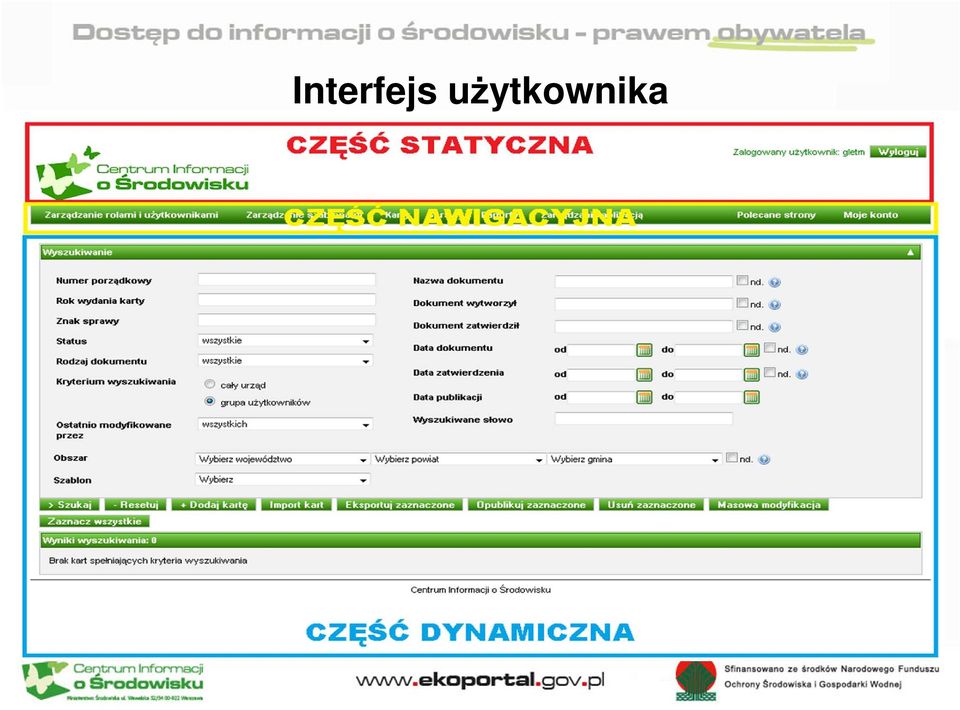Open the Status dropdown
Image resolution: width=960 pixels, height=710 pixels.
pos(285,341)
